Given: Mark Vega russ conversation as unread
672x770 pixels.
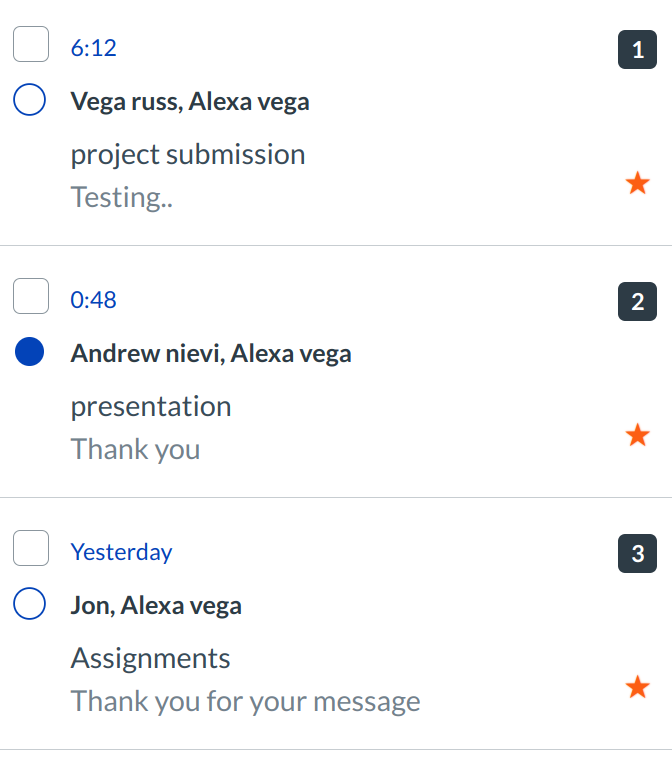Looking at the screenshot, I should point(31,100).
